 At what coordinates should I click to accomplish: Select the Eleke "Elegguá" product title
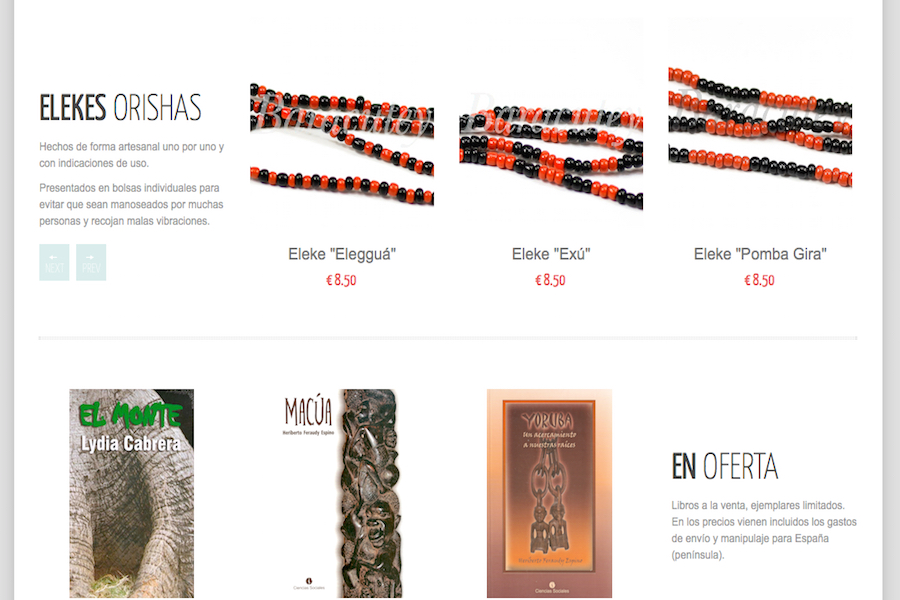(342, 254)
